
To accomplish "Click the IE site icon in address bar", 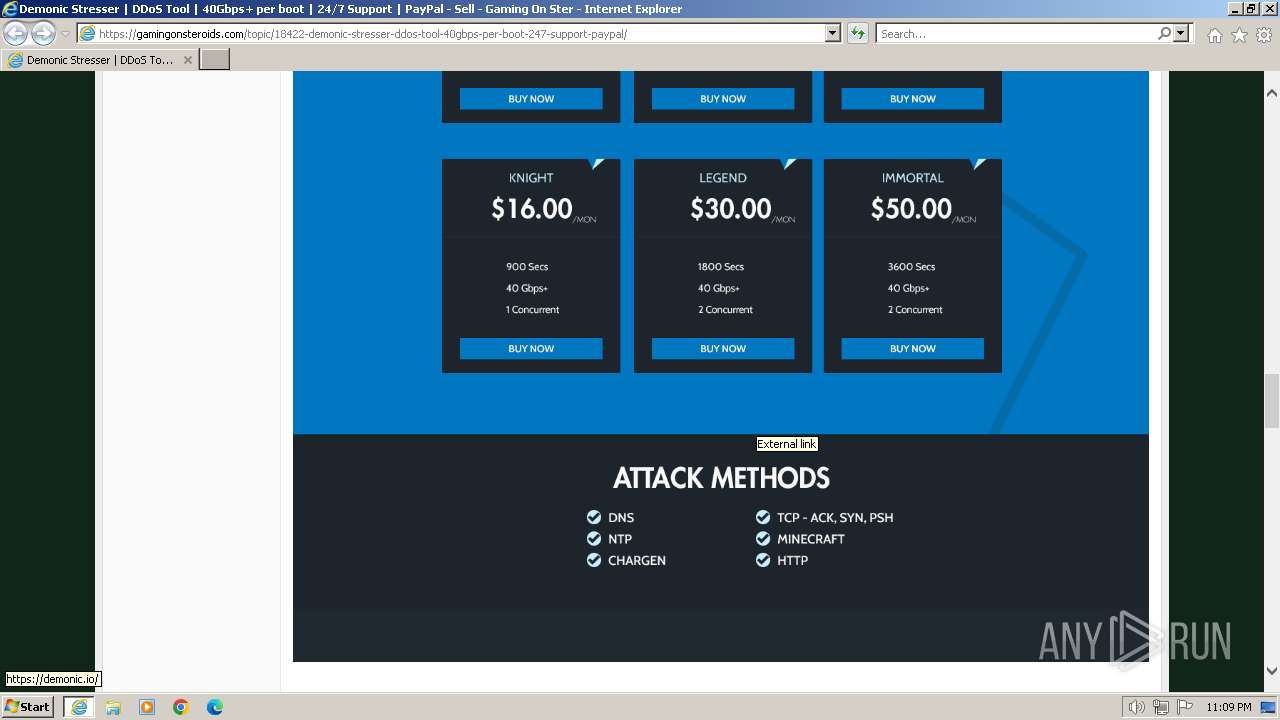I will [x=88, y=34].
